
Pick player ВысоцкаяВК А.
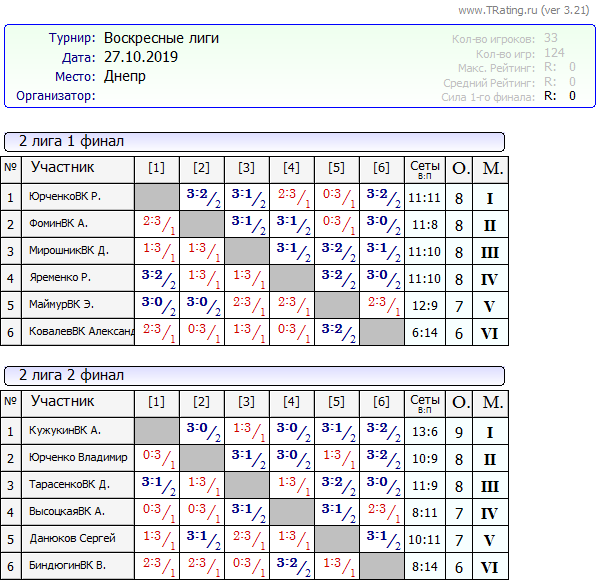click(67, 512)
